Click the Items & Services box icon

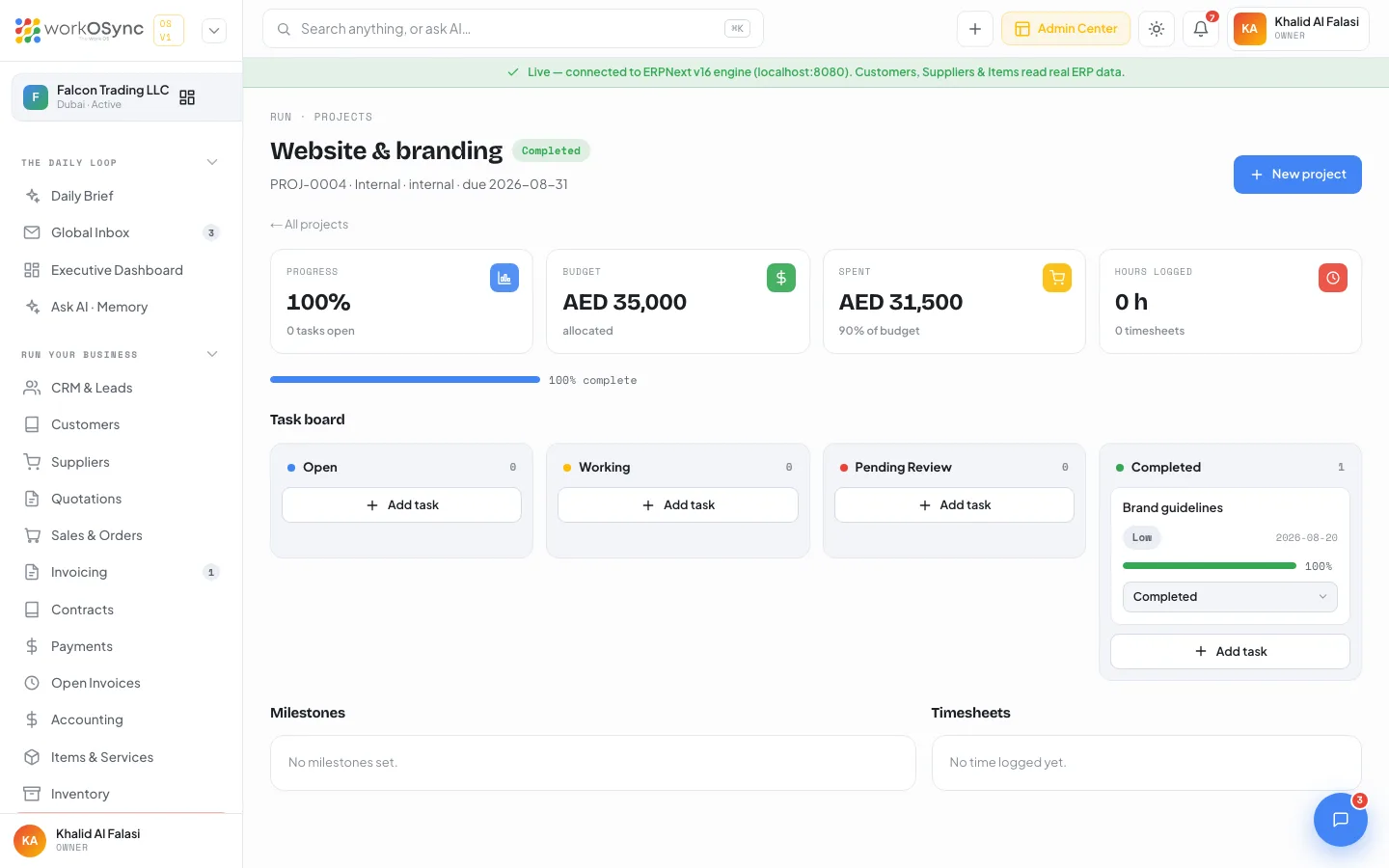click(x=32, y=757)
